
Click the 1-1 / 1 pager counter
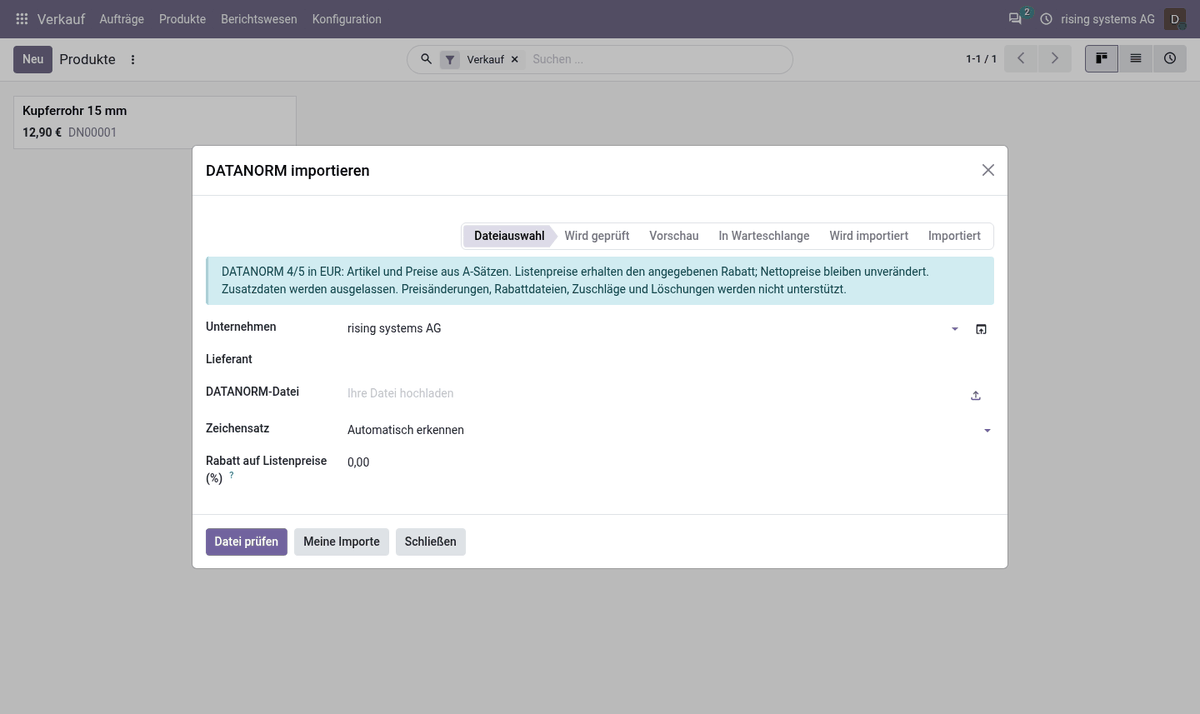[x=981, y=59]
